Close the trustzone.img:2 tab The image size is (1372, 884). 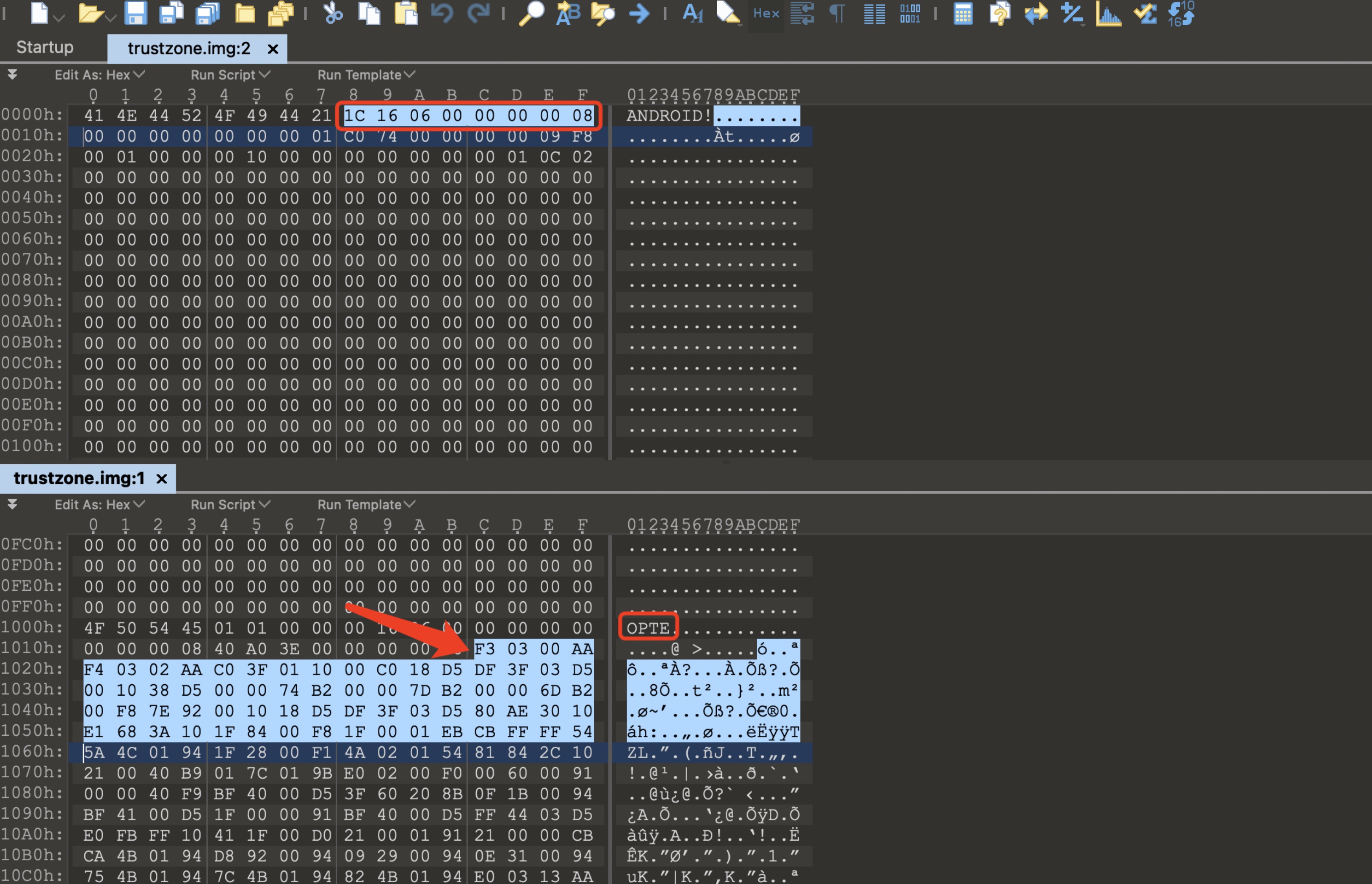pyautogui.click(x=273, y=49)
